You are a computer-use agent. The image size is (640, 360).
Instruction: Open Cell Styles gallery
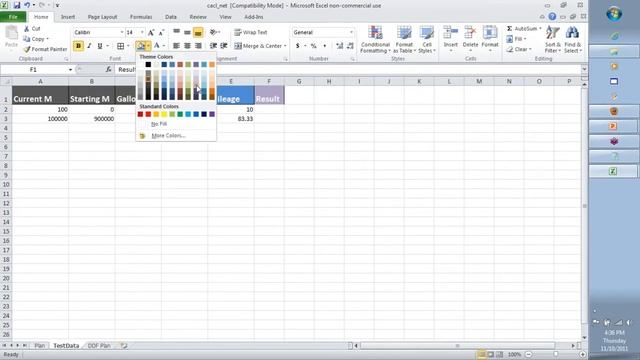tap(427, 39)
